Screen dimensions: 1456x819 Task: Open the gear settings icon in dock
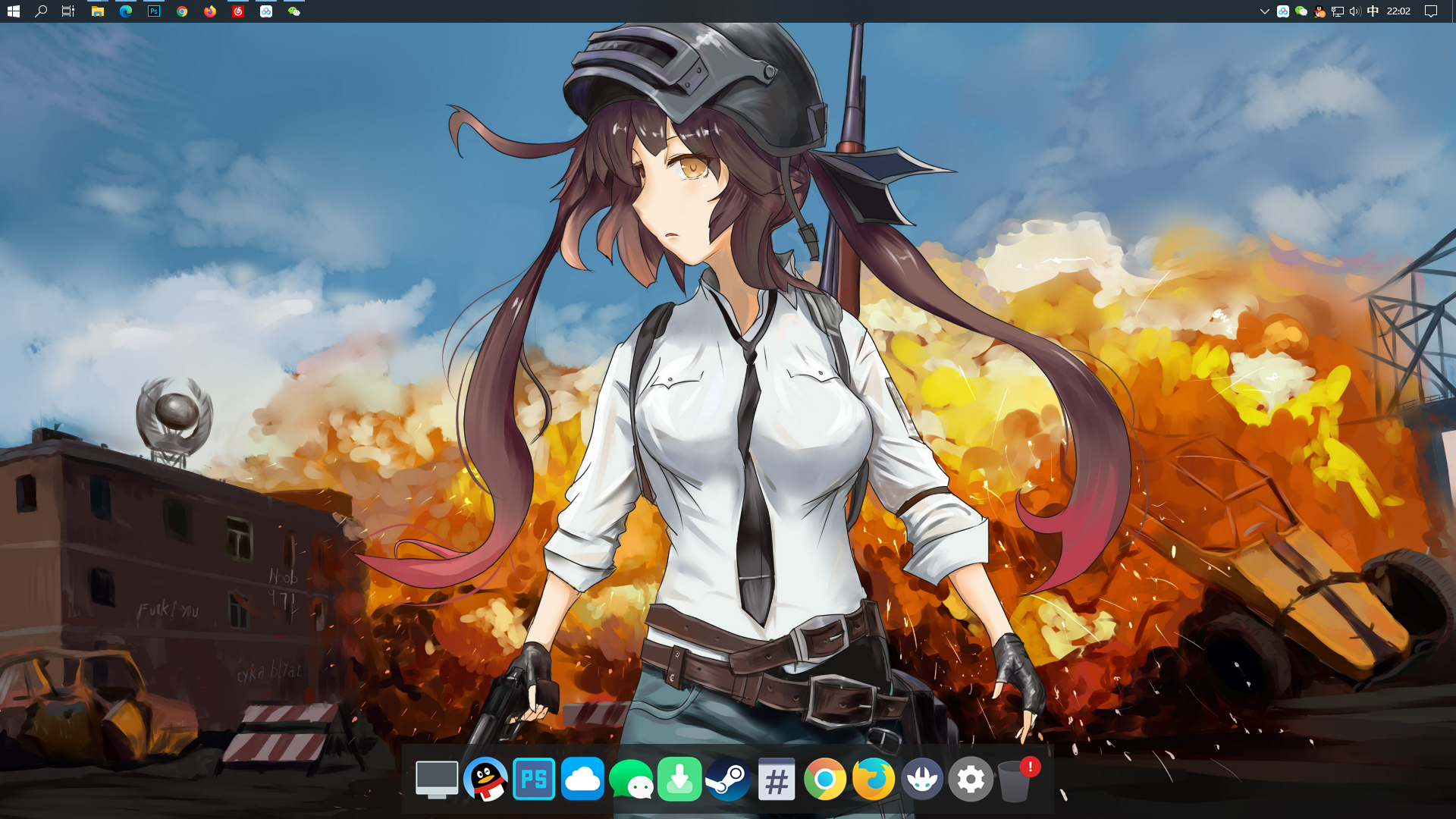pos(971,779)
